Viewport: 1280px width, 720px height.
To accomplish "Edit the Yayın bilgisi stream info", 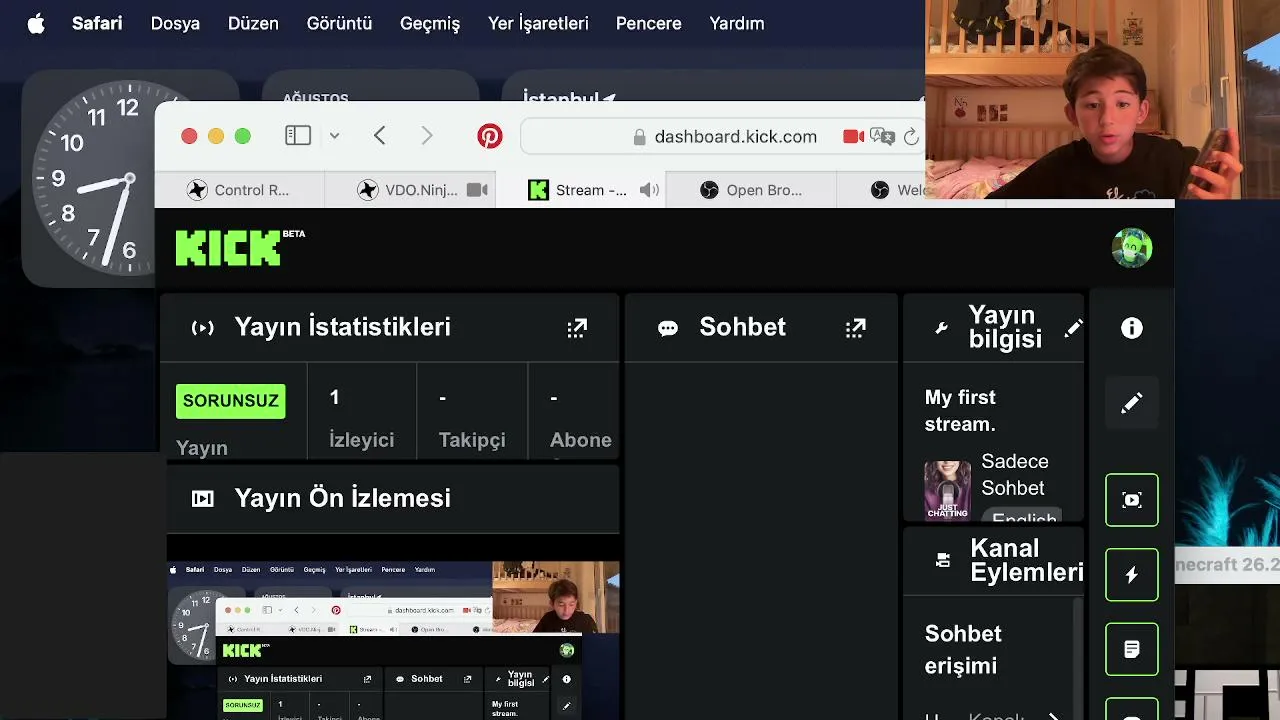I will 1073,328.
